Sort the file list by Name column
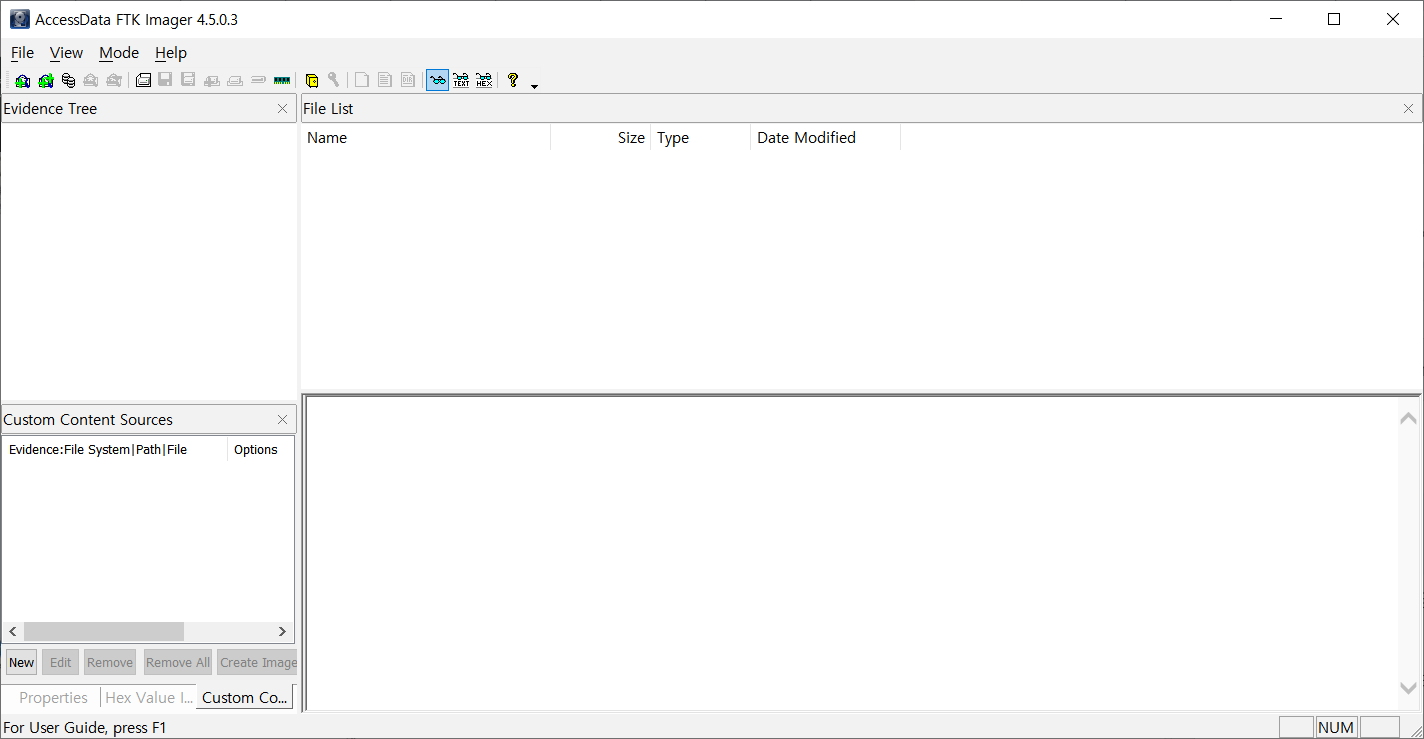This screenshot has height=739, width=1424. (x=426, y=138)
